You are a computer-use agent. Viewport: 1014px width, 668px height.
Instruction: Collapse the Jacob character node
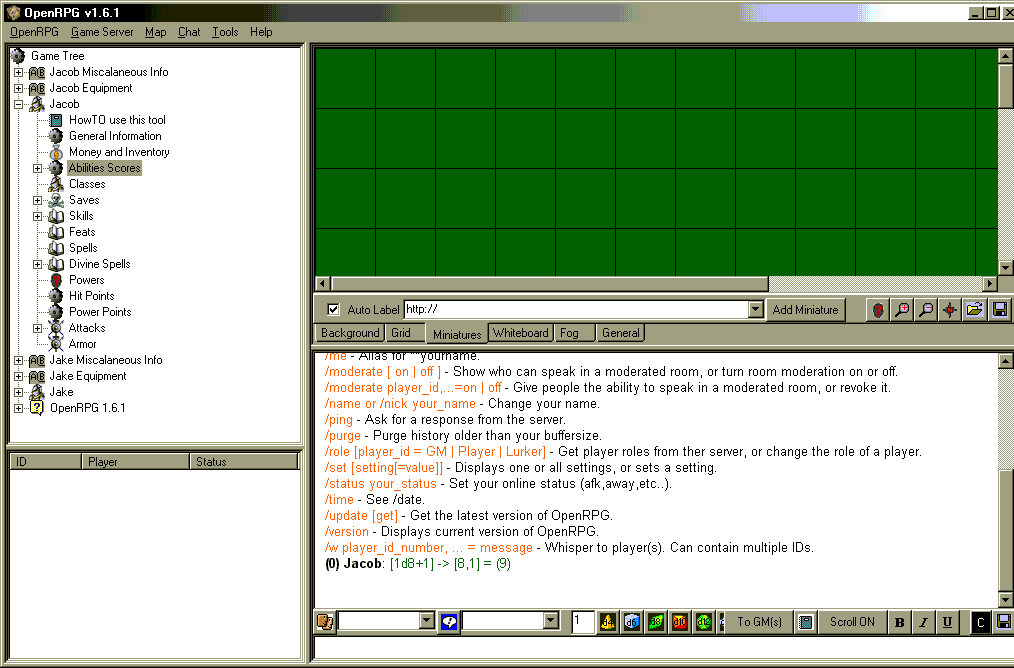pos(18,104)
